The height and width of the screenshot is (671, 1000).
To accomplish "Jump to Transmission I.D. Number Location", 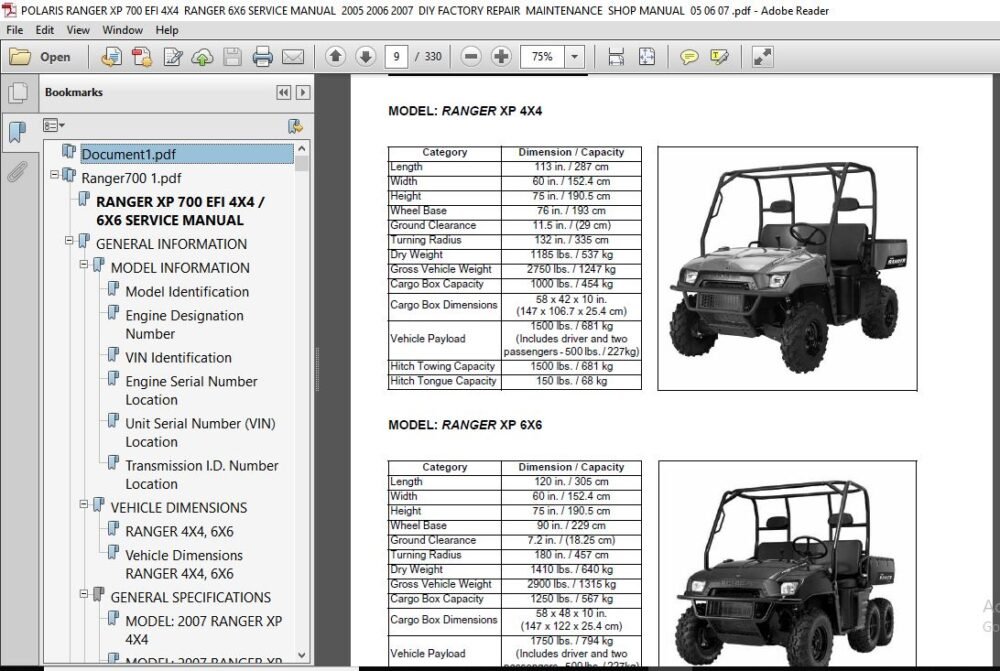I will coord(202,475).
